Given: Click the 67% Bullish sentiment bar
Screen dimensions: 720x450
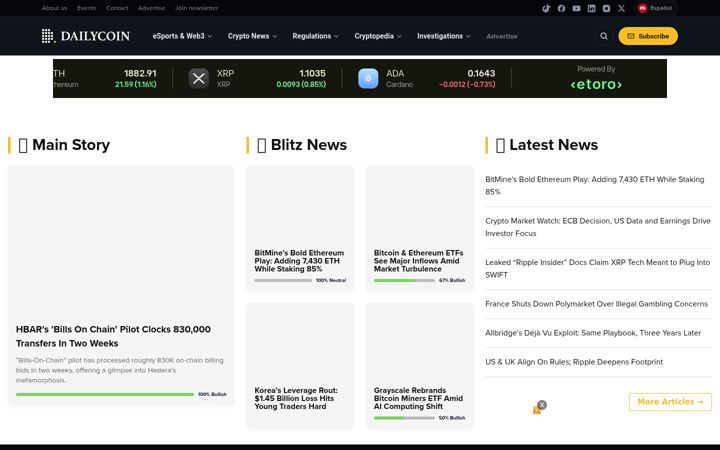Looking at the screenshot, I should coord(404,280).
